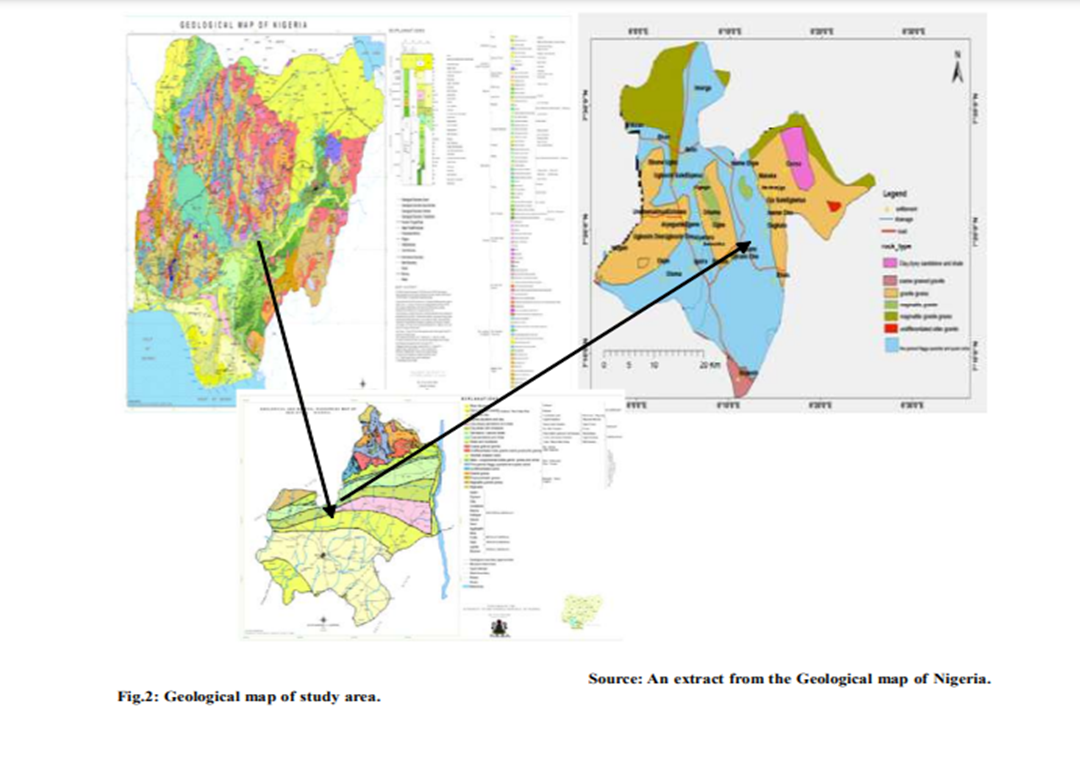Click the north arrow on the regional map
The height and width of the screenshot is (767, 1080).
[x=958, y=65]
